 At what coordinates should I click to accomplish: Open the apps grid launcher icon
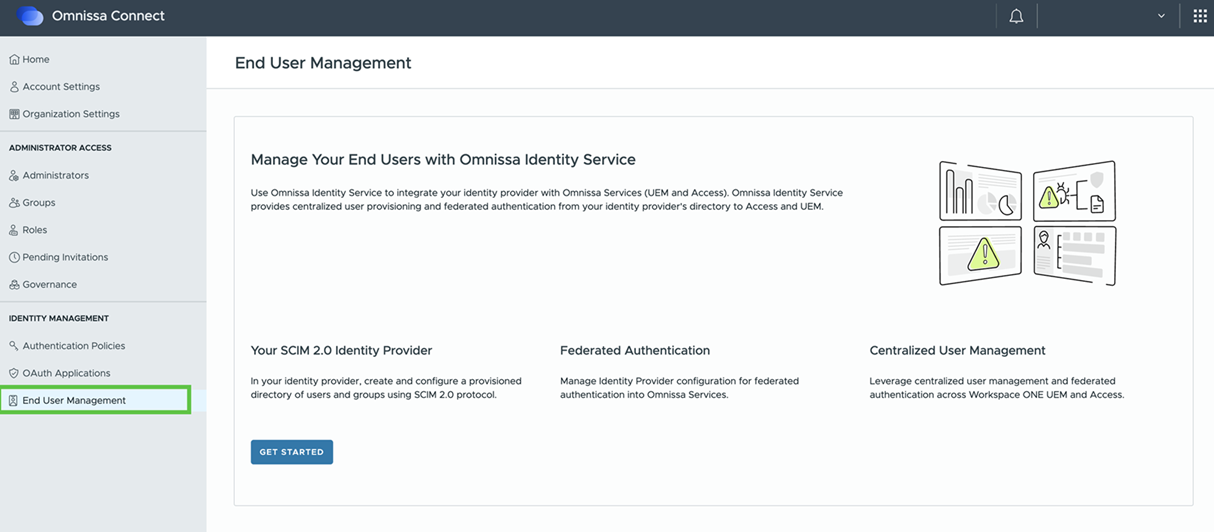1200,16
